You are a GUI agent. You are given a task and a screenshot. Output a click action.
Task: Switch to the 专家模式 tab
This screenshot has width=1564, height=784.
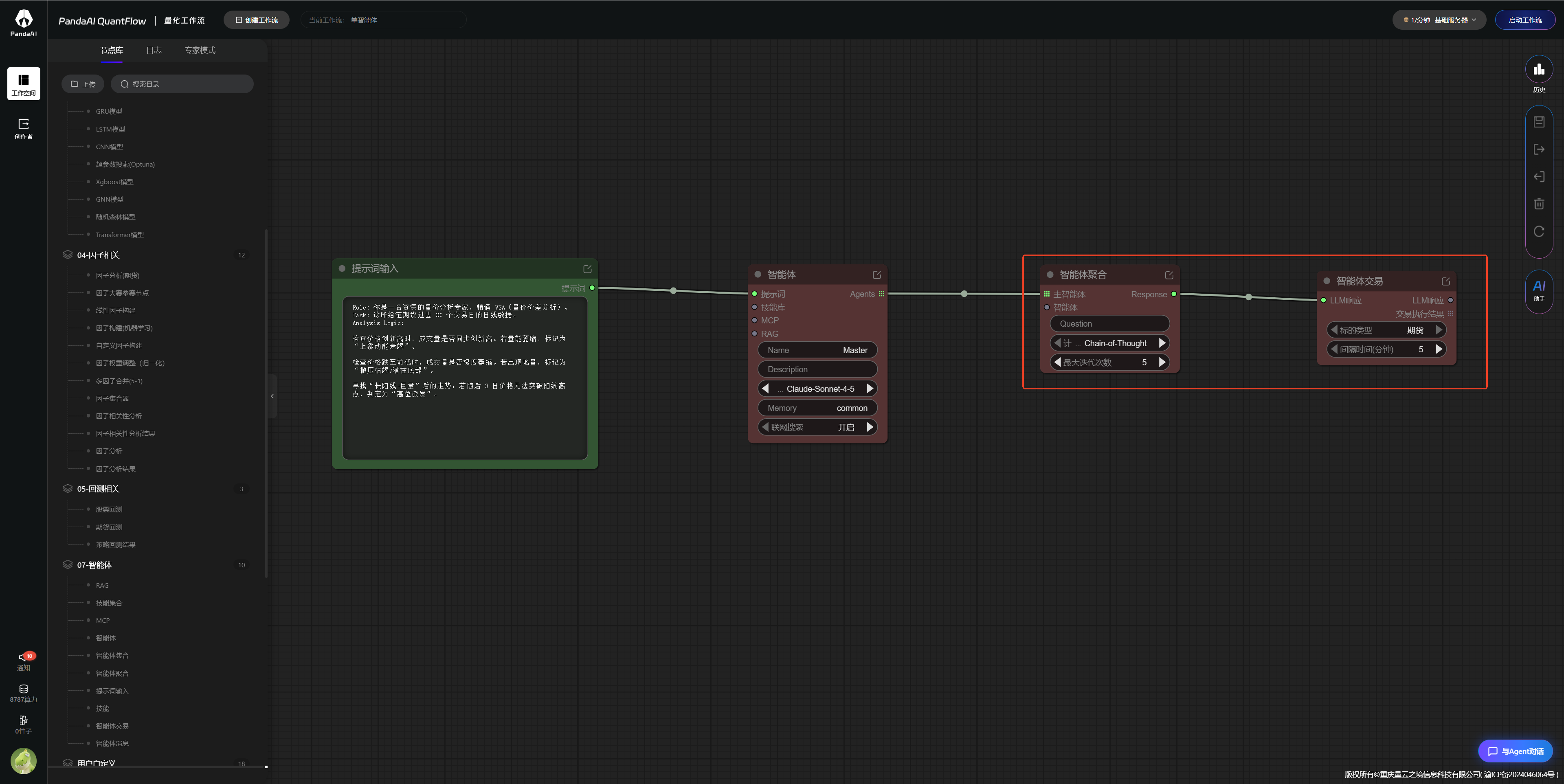pos(200,51)
